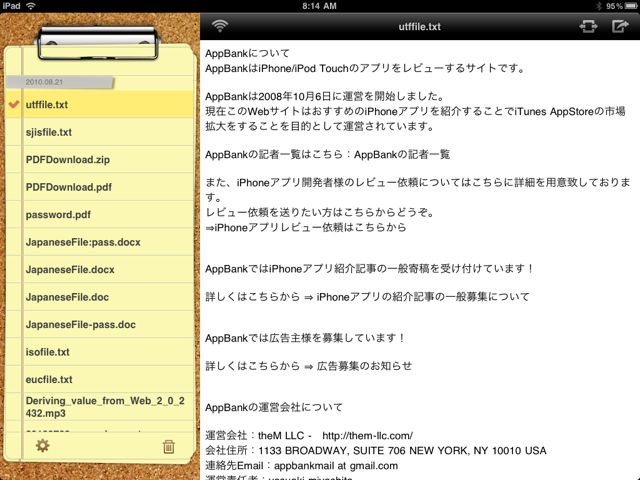Tap the "AppBankについて" heading line
640x480 pixels.
click(x=247, y=53)
